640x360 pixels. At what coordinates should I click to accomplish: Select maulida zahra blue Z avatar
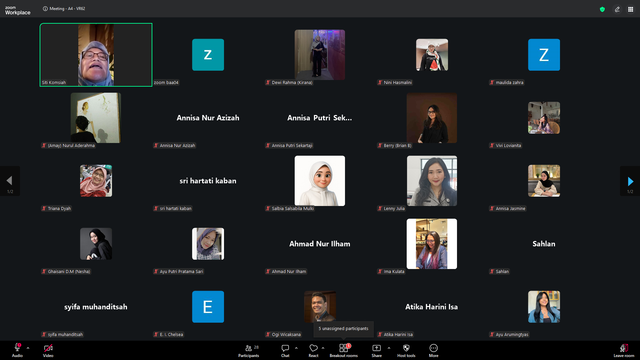click(544, 55)
